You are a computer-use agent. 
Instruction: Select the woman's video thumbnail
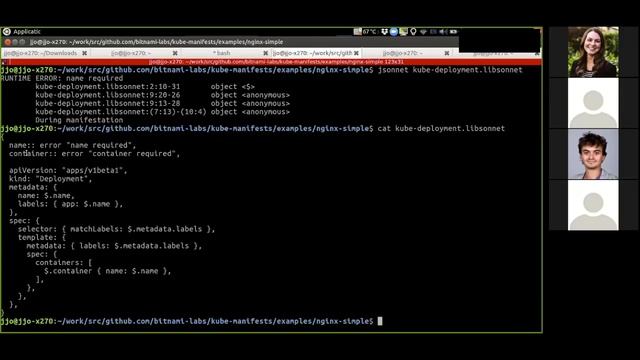click(x=593, y=52)
